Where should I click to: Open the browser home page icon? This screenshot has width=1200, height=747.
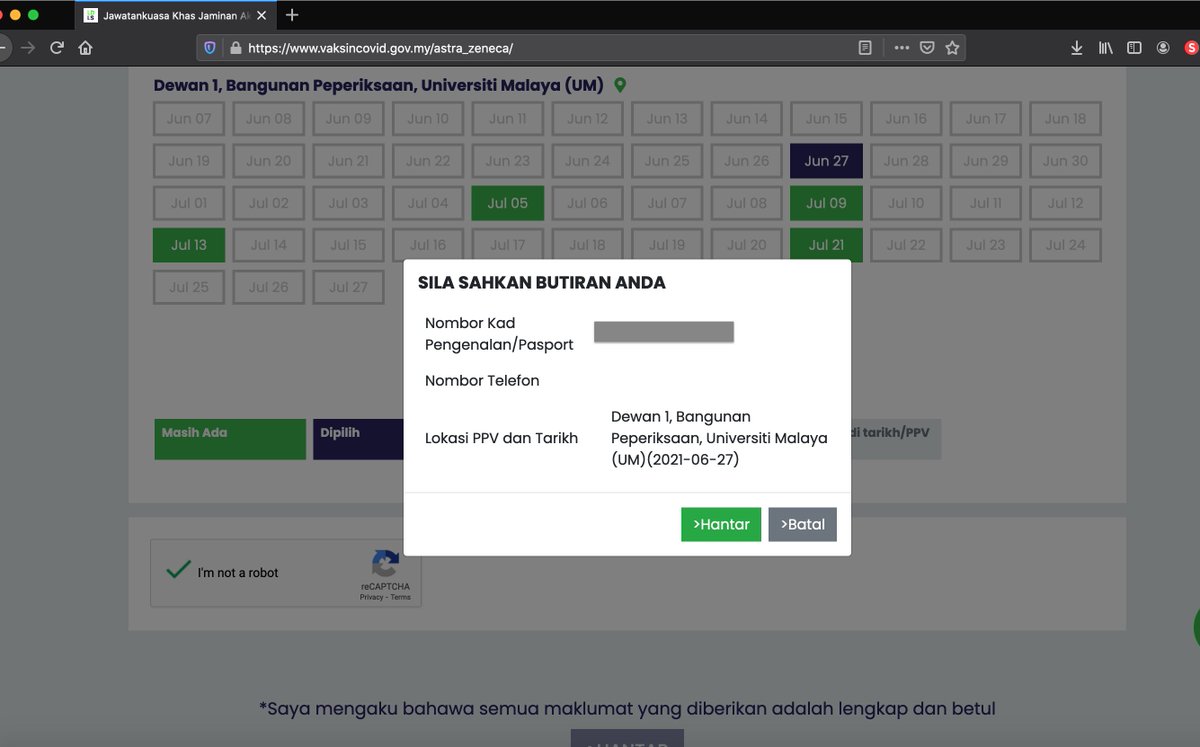tap(86, 47)
